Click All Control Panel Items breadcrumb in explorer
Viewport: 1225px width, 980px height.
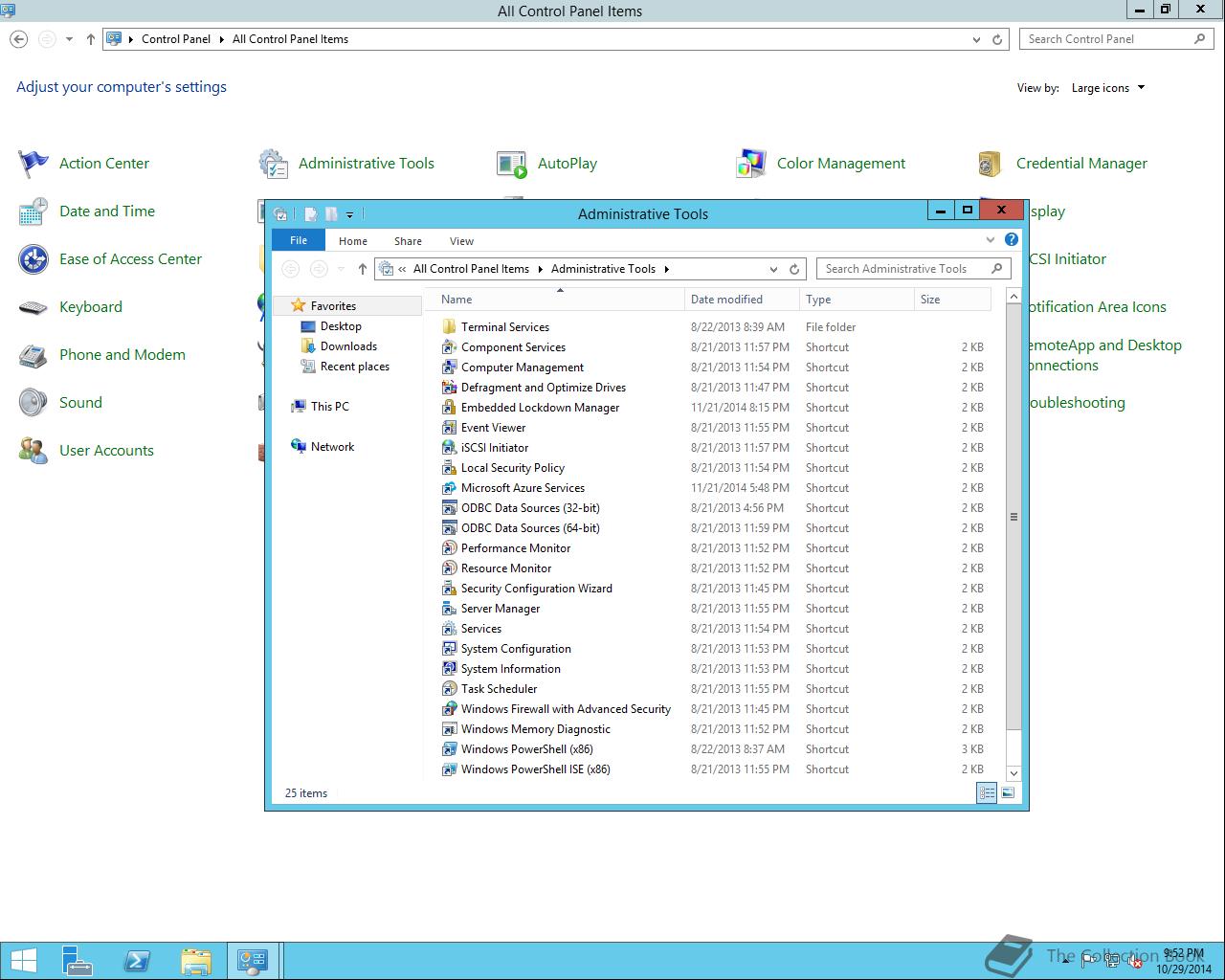coord(471,269)
